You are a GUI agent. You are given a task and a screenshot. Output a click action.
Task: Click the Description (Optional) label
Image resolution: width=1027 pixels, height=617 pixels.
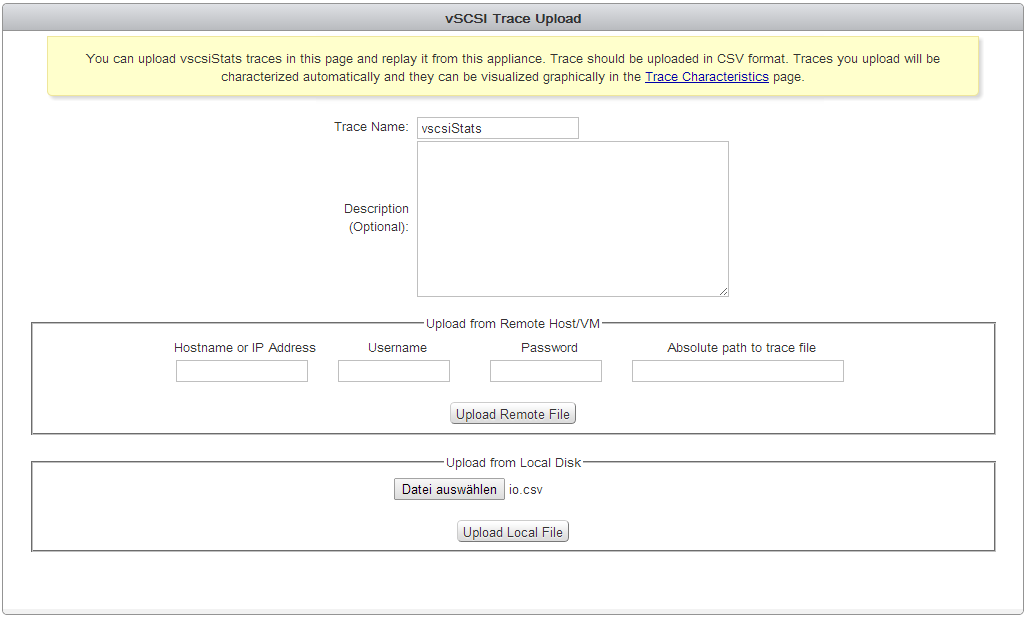coord(376,217)
